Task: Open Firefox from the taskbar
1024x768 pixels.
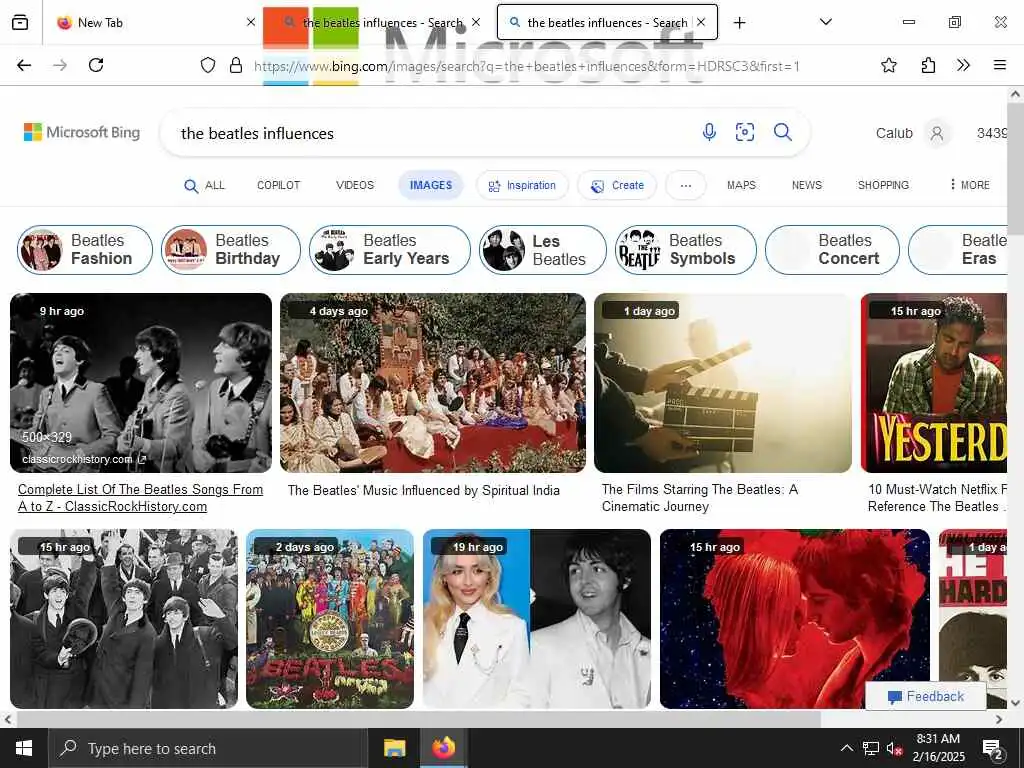Action: click(443, 748)
